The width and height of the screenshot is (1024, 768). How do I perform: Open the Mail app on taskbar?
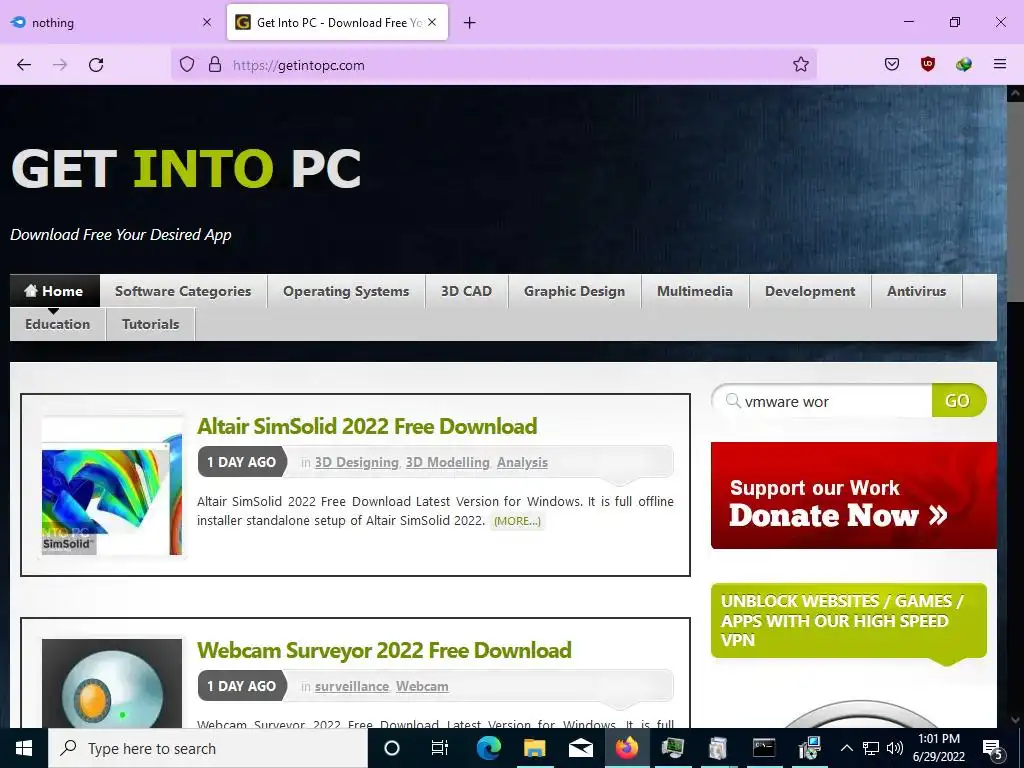pos(581,748)
